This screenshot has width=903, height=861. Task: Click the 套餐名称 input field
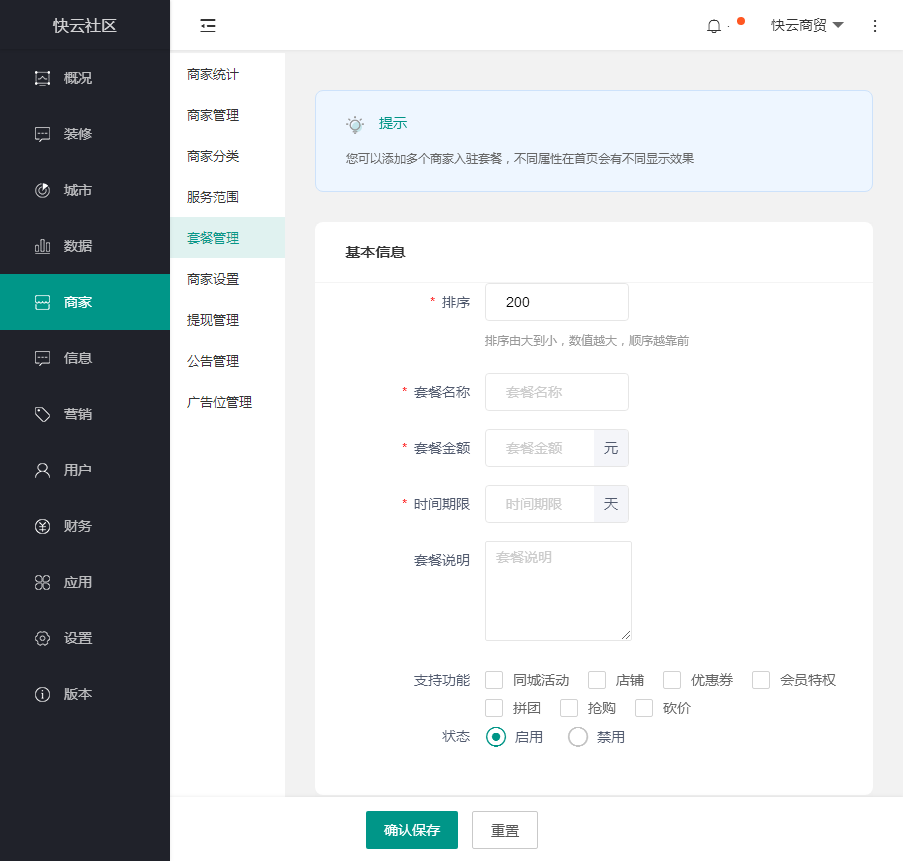pyautogui.click(x=556, y=392)
